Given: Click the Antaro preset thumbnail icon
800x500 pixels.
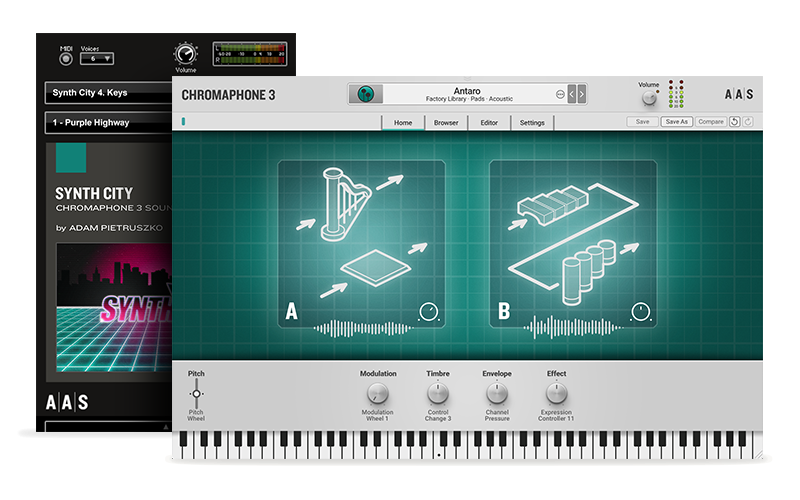Looking at the screenshot, I should pyautogui.click(x=366, y=94).
